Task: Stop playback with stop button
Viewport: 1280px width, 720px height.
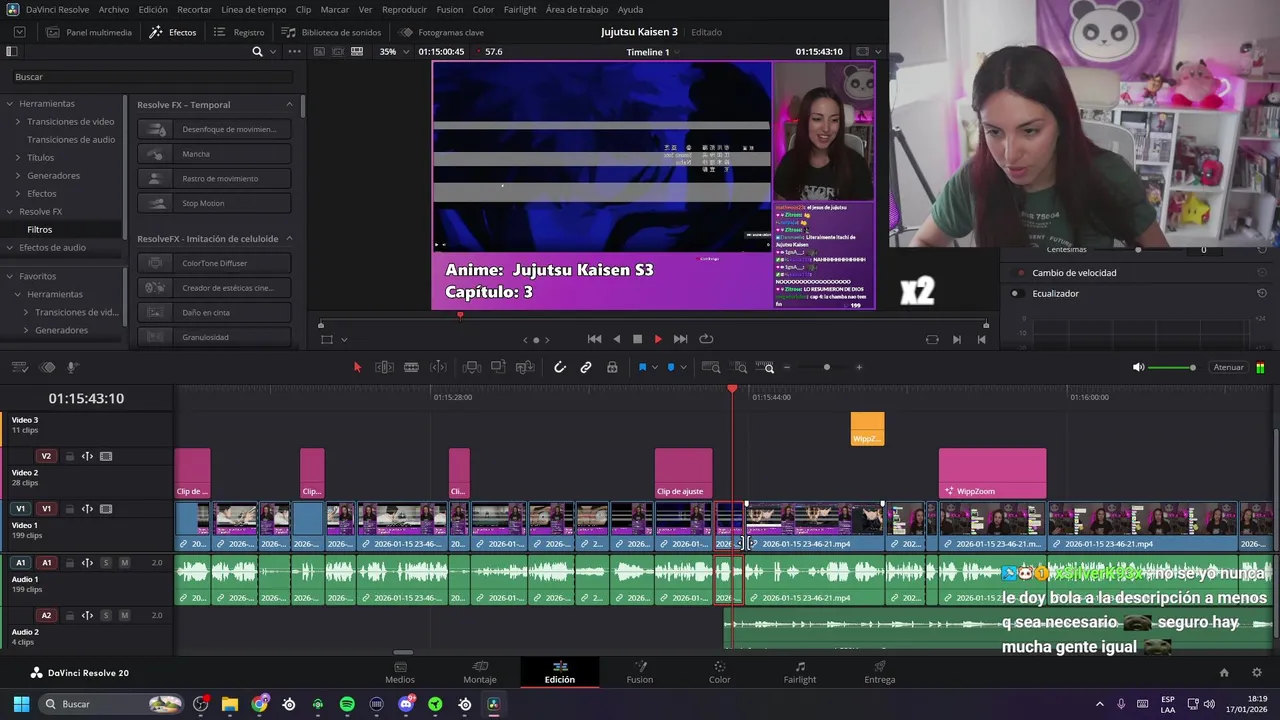Action: tap(637, 339)
